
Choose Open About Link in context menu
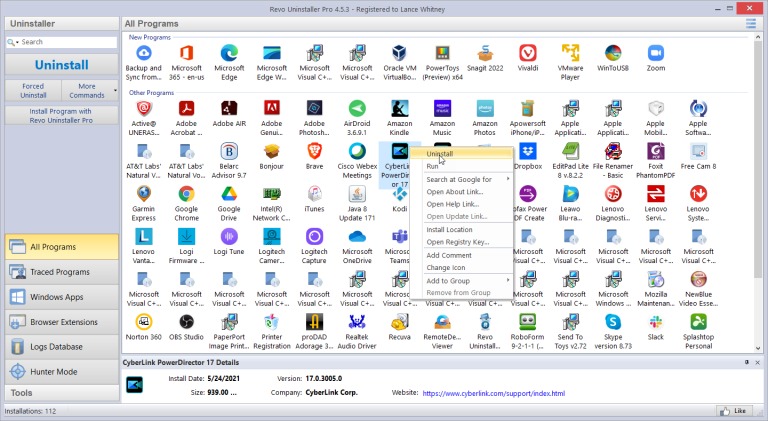[462, 192]
